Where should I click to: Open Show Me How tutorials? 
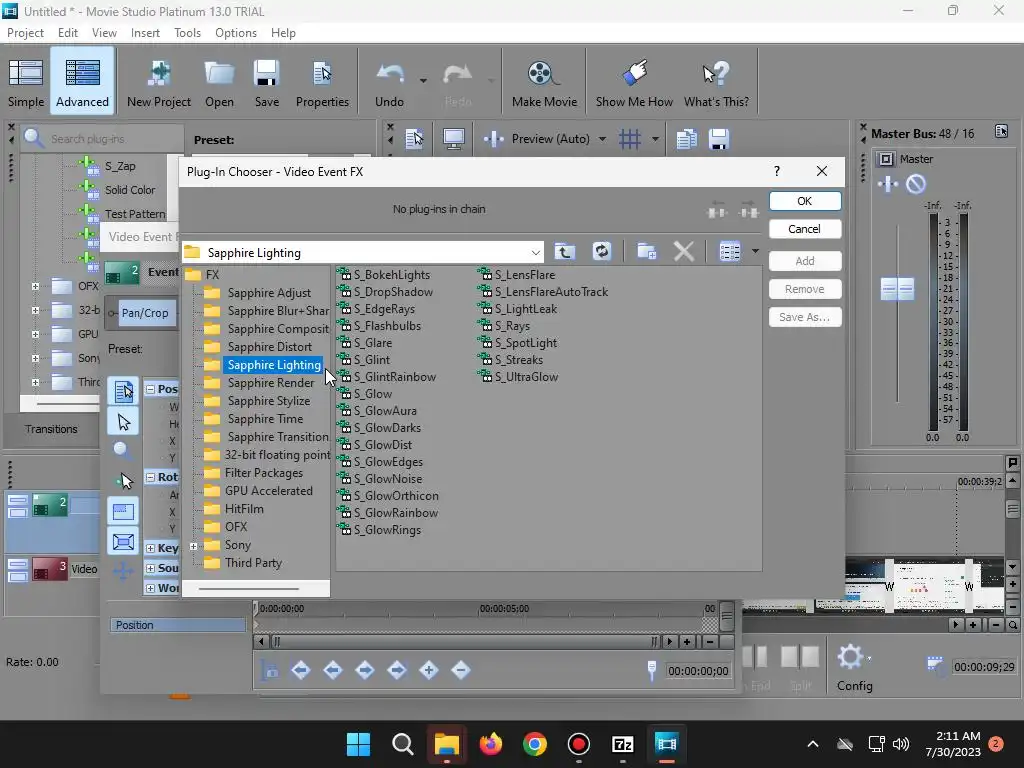pyautogui.click(x=634, y=83)
